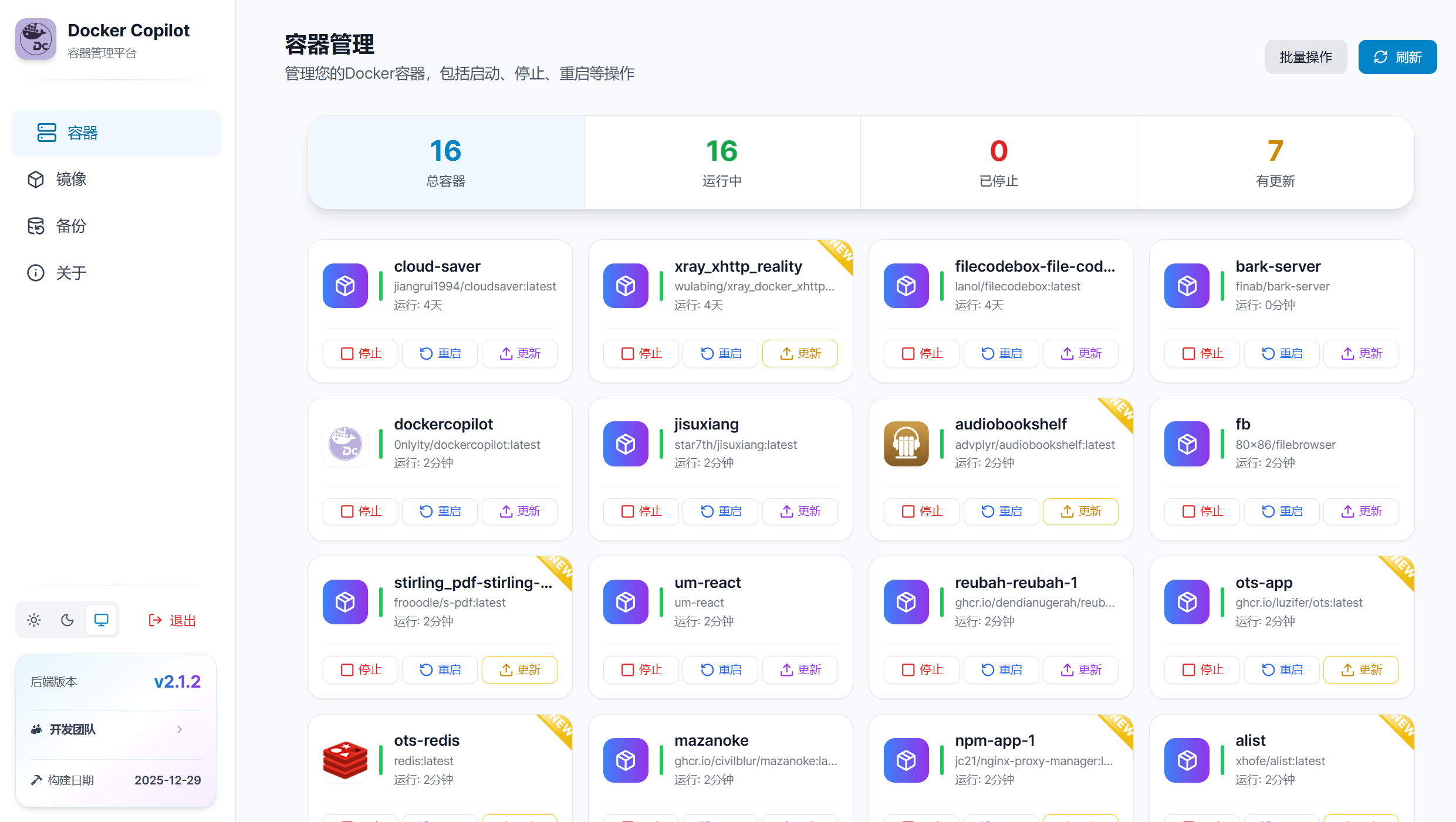This screenshot has width=1456, height=822.
Task: Click audiobookshelf headphones icon
Action: coord(906,444)
